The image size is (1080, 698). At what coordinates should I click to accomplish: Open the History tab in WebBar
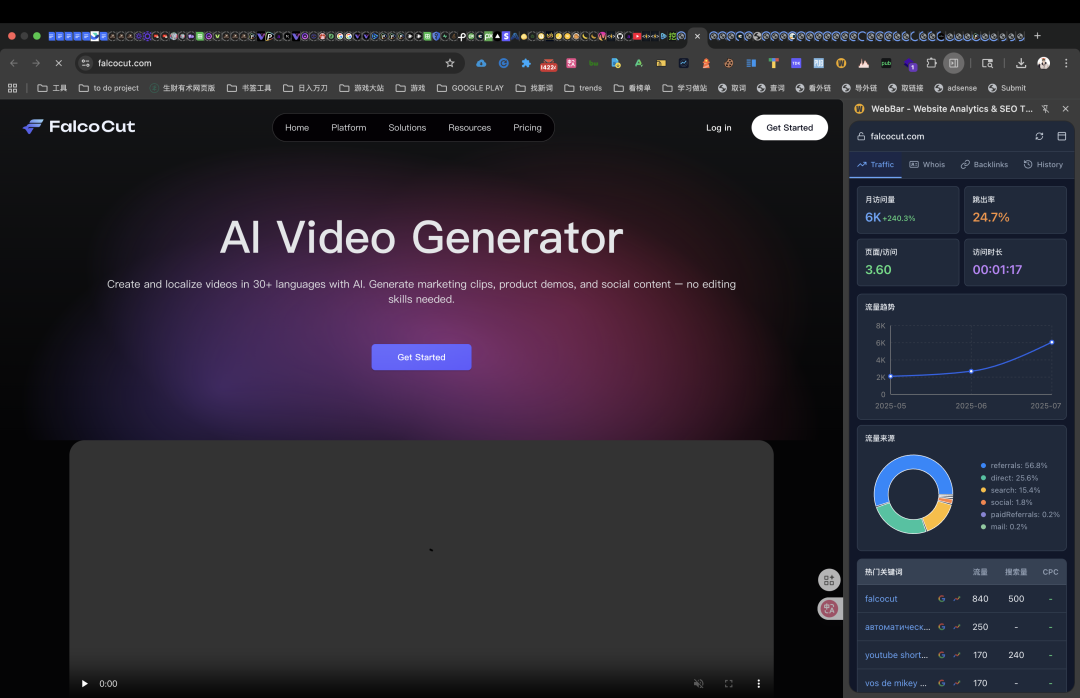1043,165
